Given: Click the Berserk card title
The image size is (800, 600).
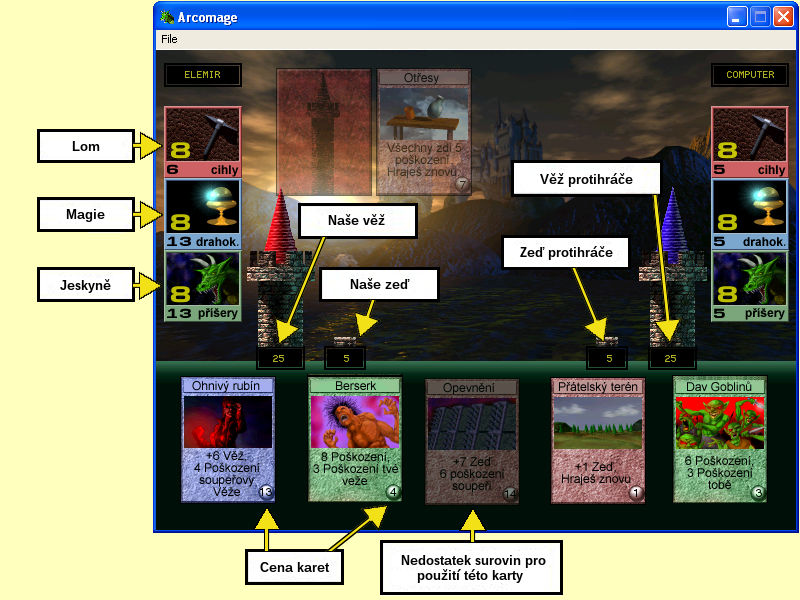Looking at the screenshot, I should 355,386.
